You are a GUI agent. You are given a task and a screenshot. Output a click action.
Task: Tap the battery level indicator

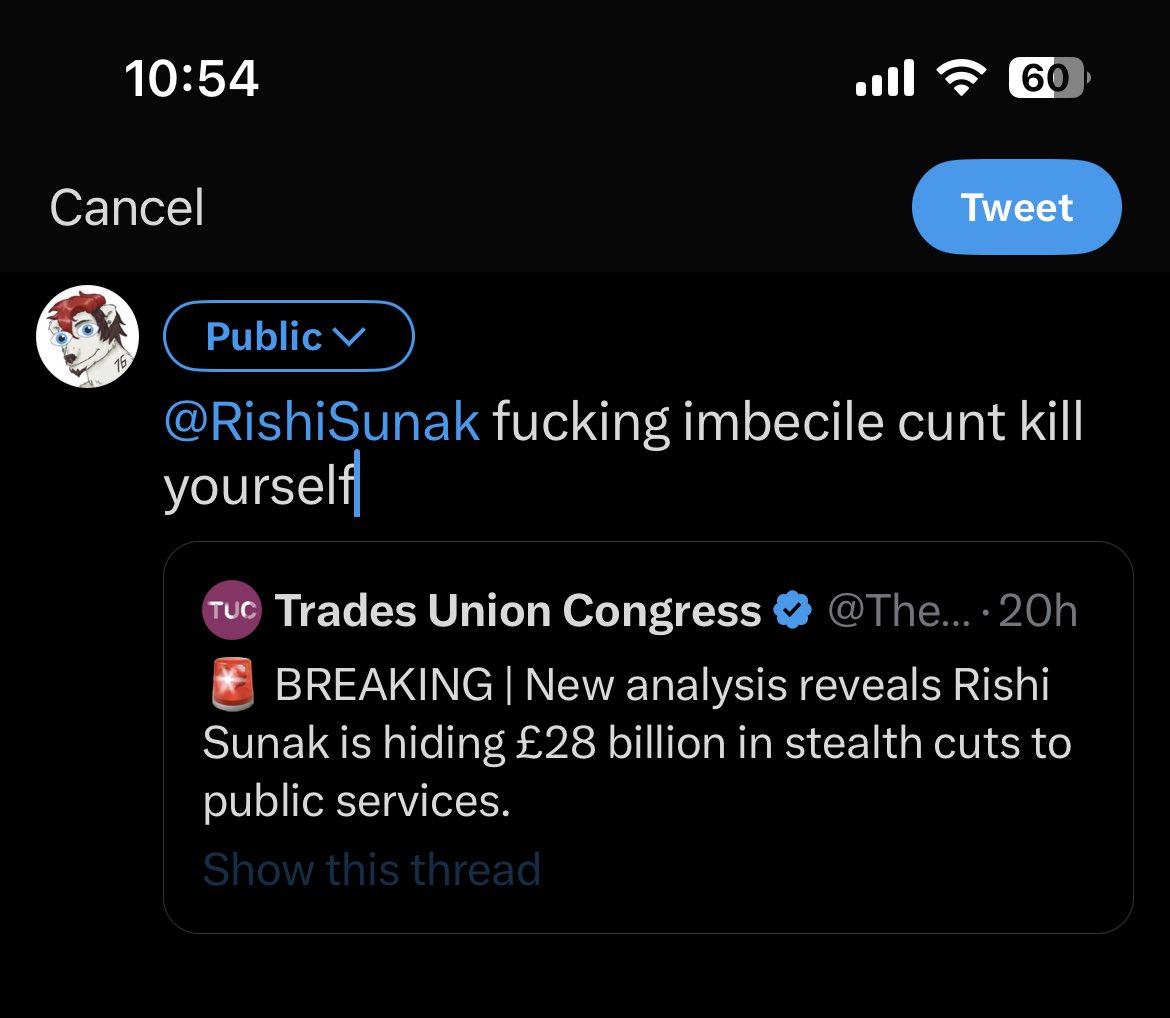click(x=1048, y=78)
